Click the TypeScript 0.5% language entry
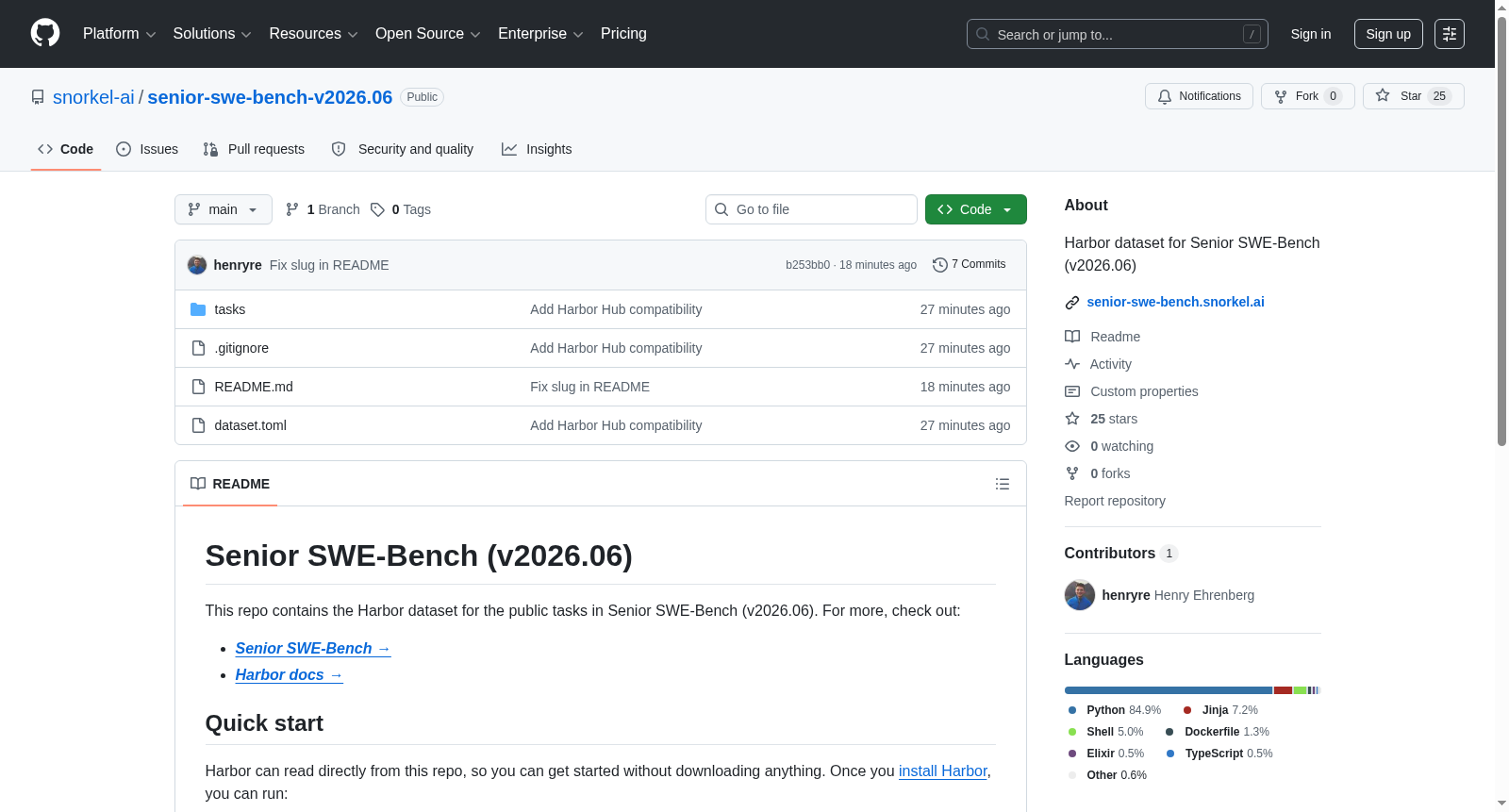 tap(1219, 754)
